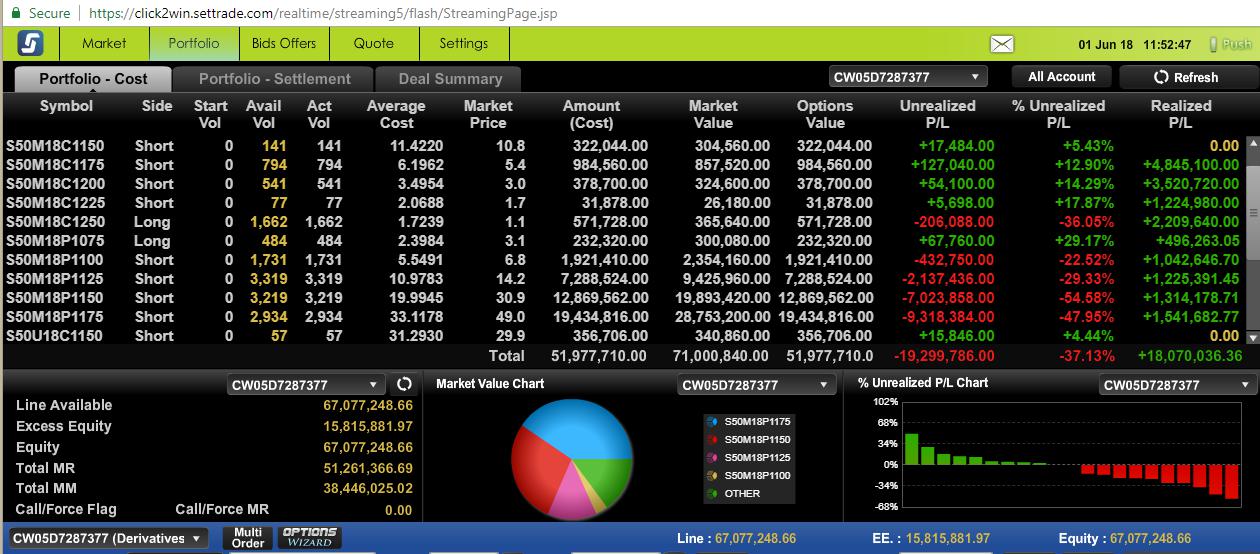Click the blue S50M18P1175 legend swatch
1260x554 pixels.
(712, 422)
